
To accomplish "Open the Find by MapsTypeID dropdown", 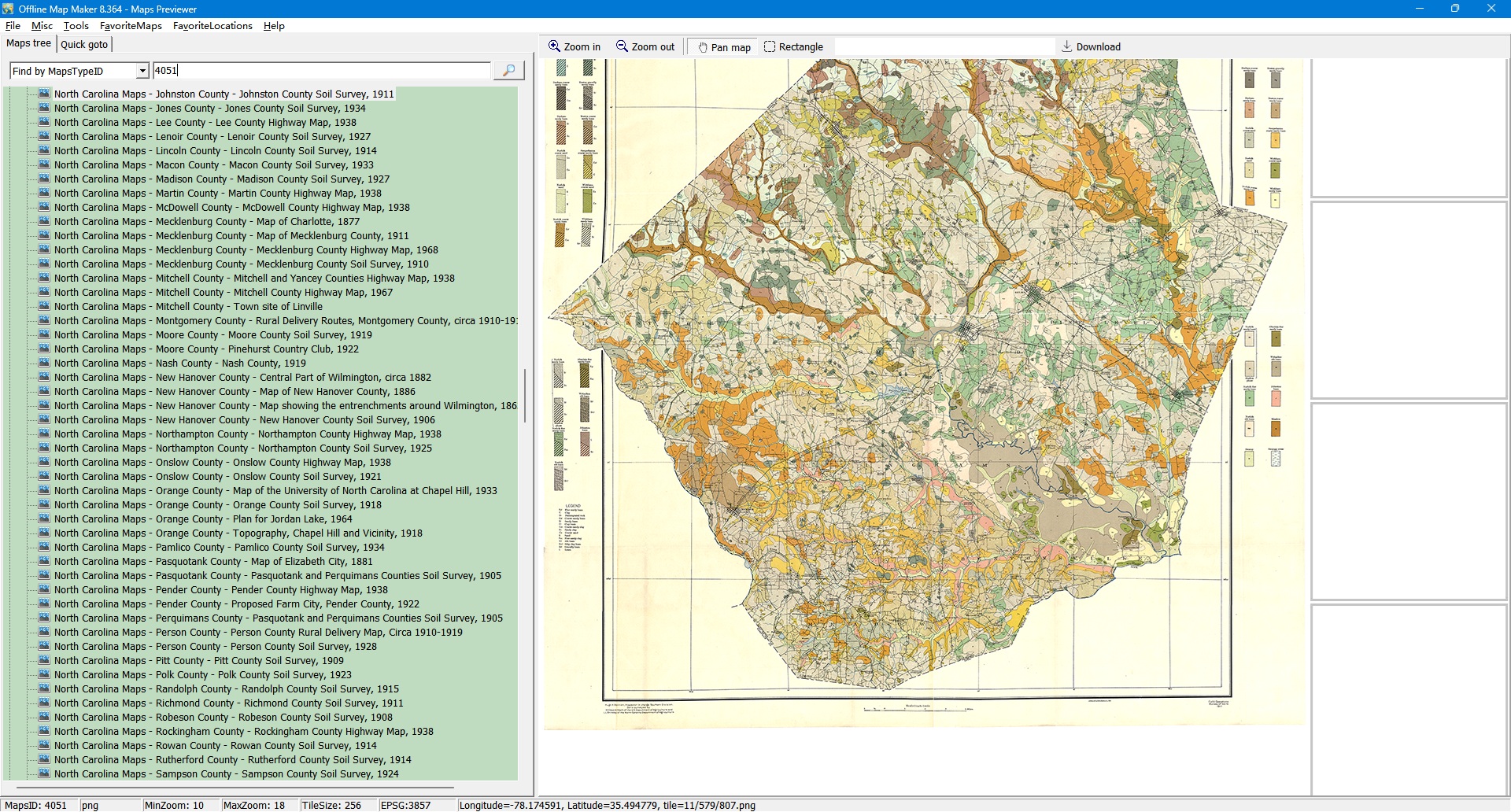I will point(142,71).
